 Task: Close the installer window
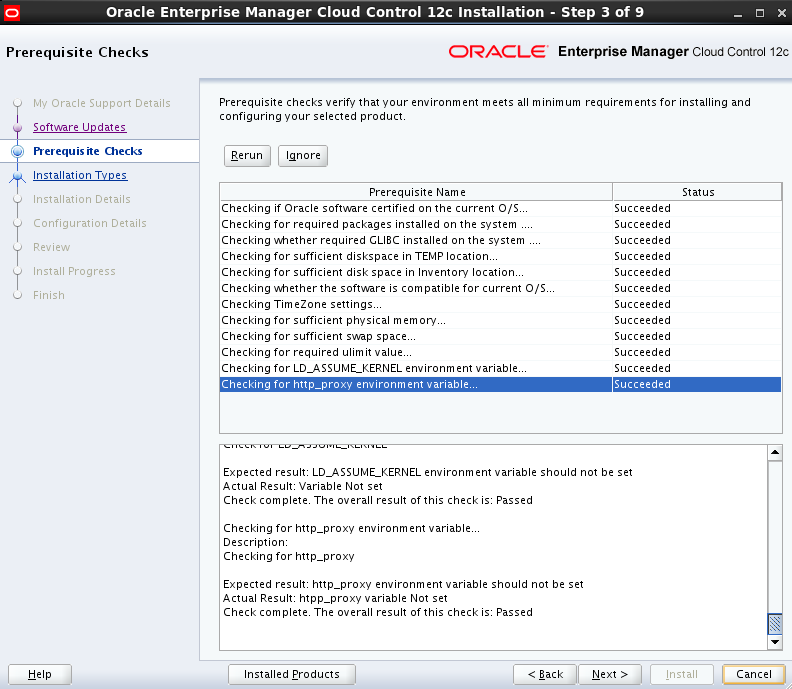781,13
